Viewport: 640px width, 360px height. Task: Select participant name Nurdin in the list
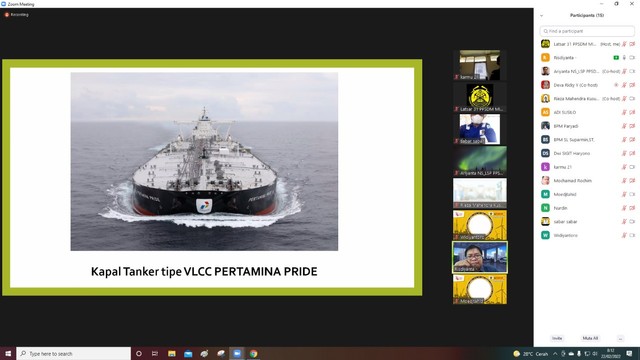tap(560, 208)
